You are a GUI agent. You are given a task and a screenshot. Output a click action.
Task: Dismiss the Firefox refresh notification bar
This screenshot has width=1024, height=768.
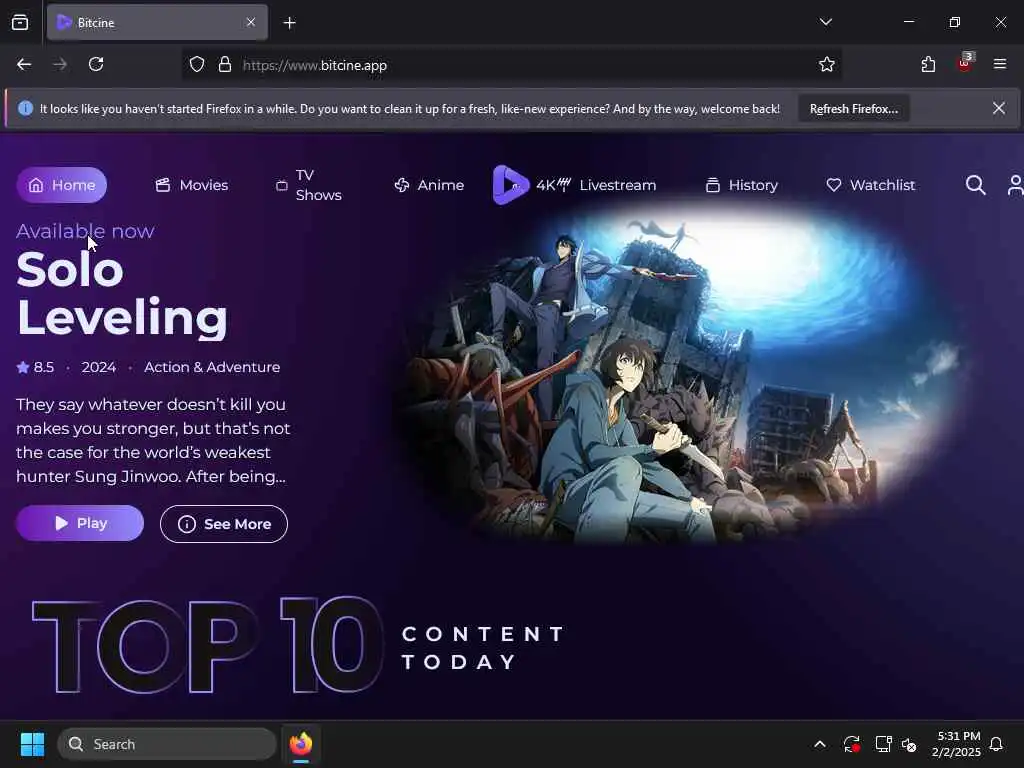click(999, 108)
